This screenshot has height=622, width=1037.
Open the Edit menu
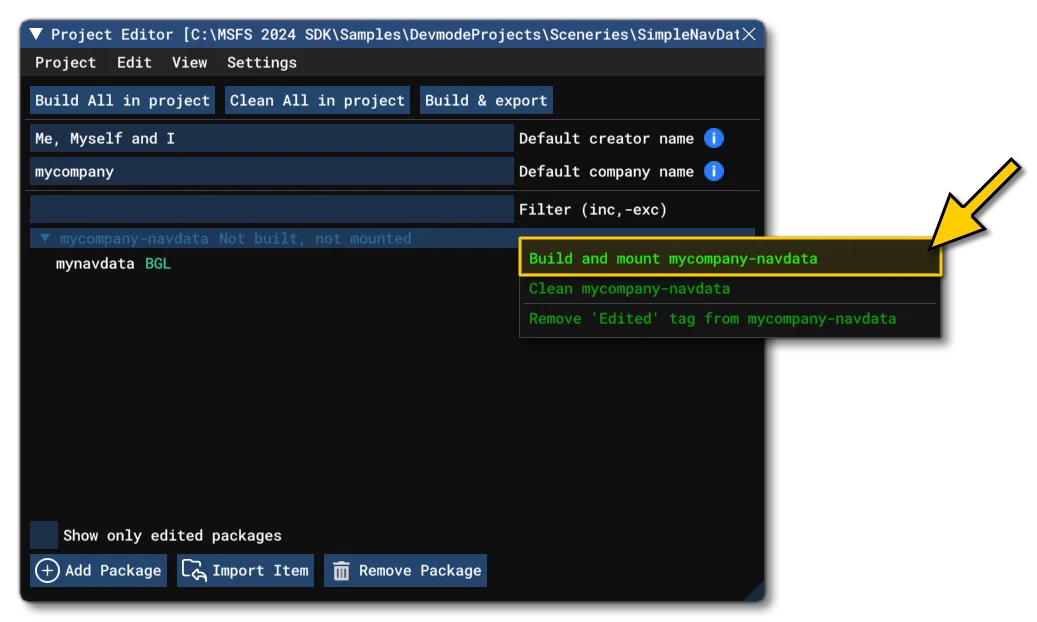[x=134, y=62]
